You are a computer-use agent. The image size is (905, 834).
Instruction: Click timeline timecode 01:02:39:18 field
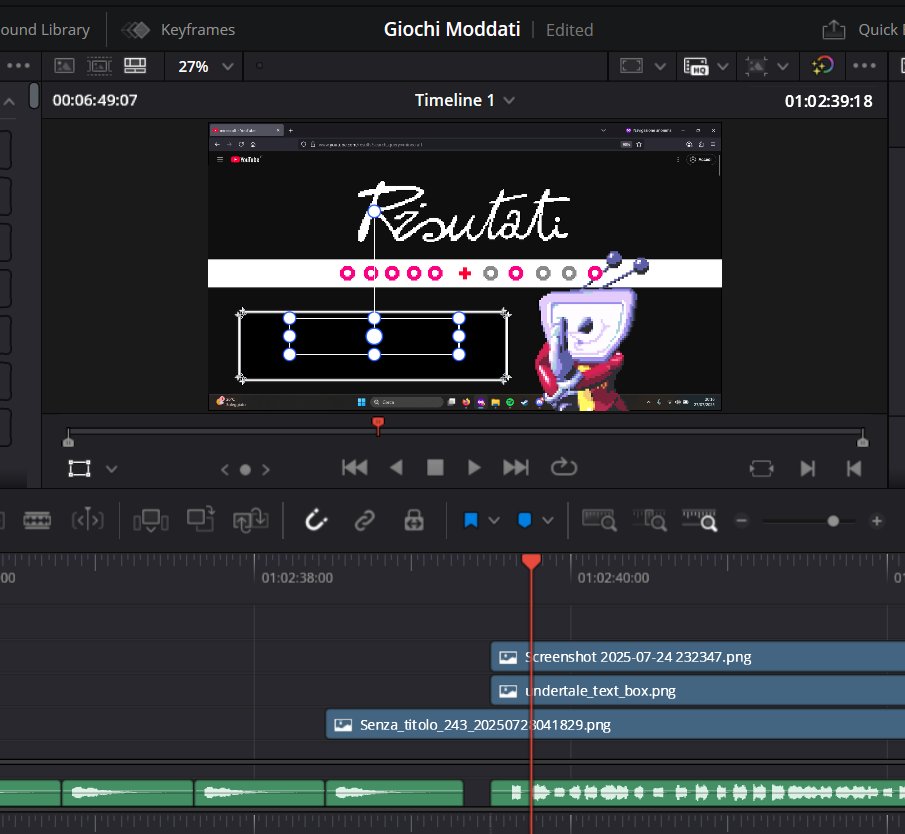tap(828, 101)
